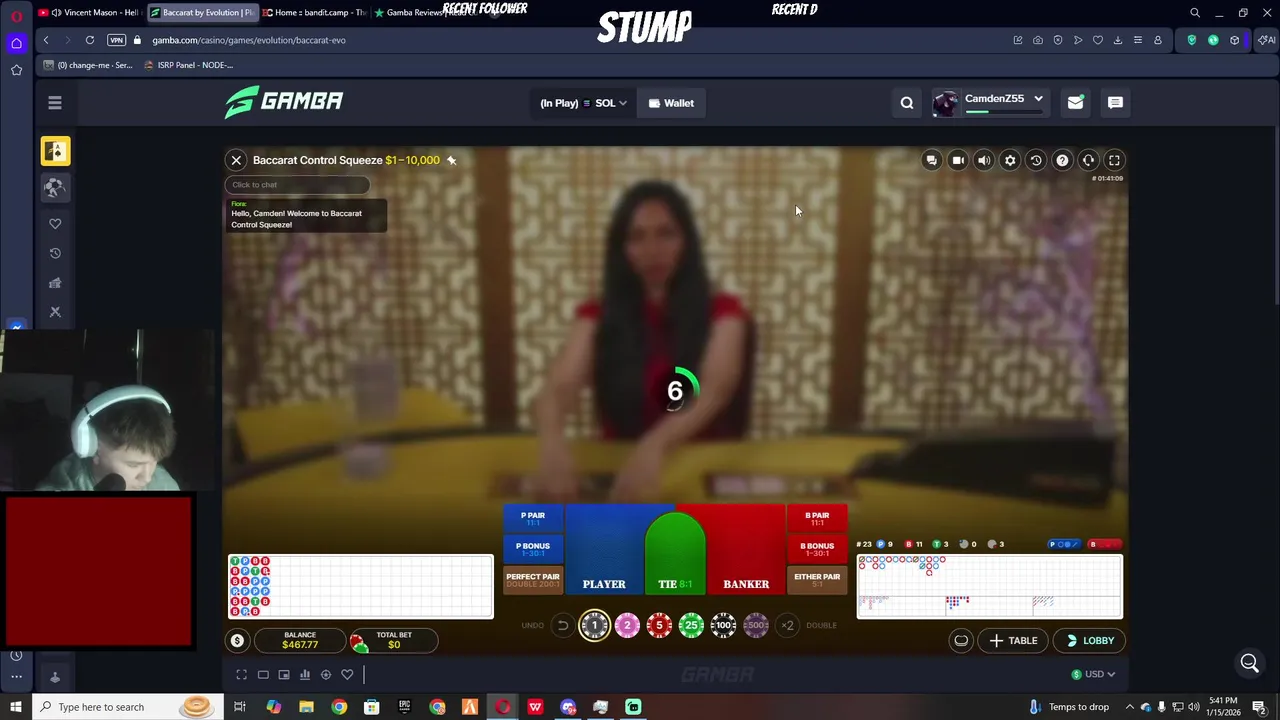The image size is (1280, 720).
Task: Toggle the Banker road prediction
Action: pos(1104,544)
